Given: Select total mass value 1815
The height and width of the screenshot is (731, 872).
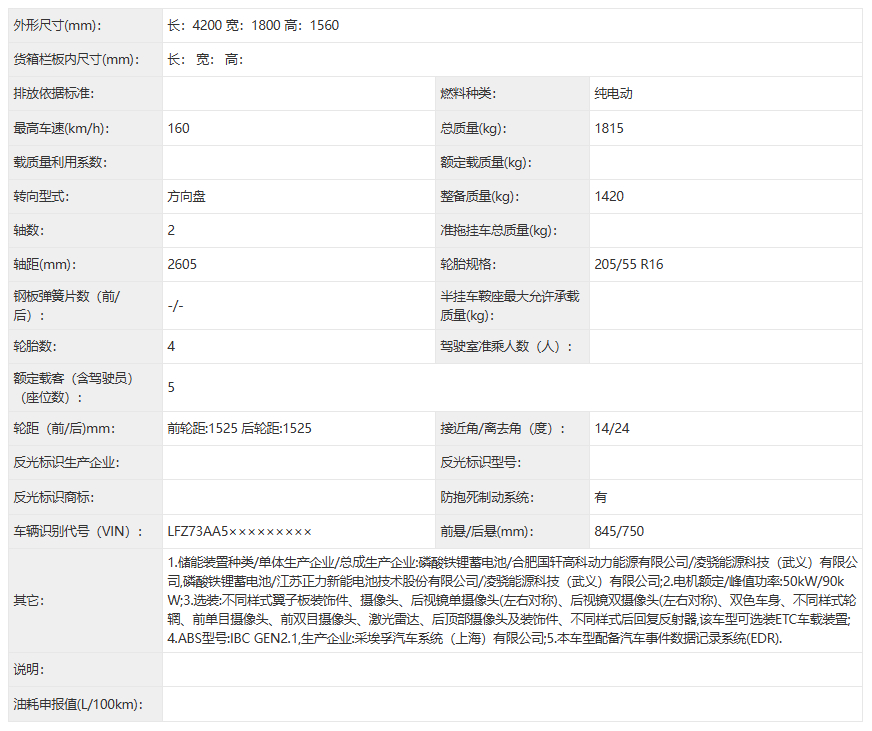Looking at the screenshot, I should [609, 128].
